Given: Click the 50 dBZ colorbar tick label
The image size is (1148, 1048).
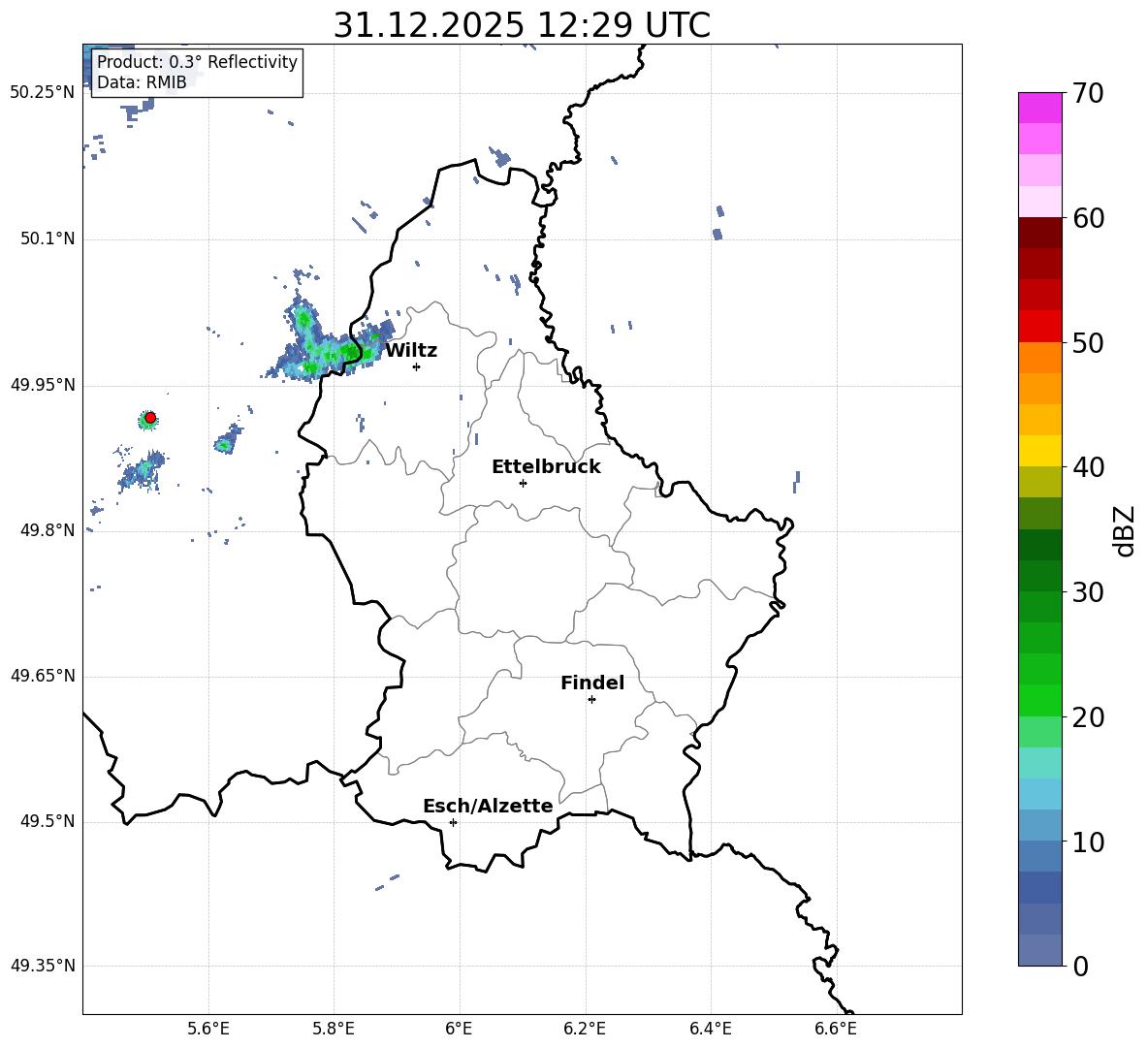Looking at the screenshot, I should point(1089,342).
